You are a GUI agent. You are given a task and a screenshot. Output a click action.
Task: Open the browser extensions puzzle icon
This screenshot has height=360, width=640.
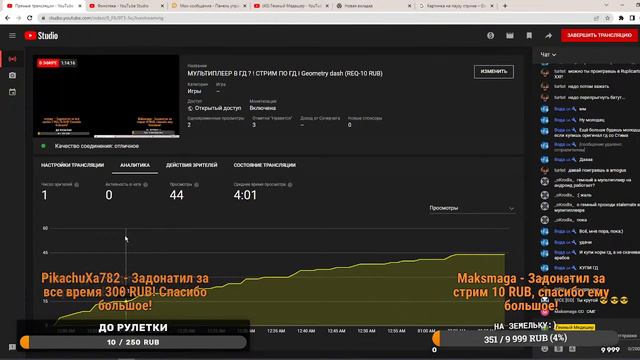tap(621, 18)
